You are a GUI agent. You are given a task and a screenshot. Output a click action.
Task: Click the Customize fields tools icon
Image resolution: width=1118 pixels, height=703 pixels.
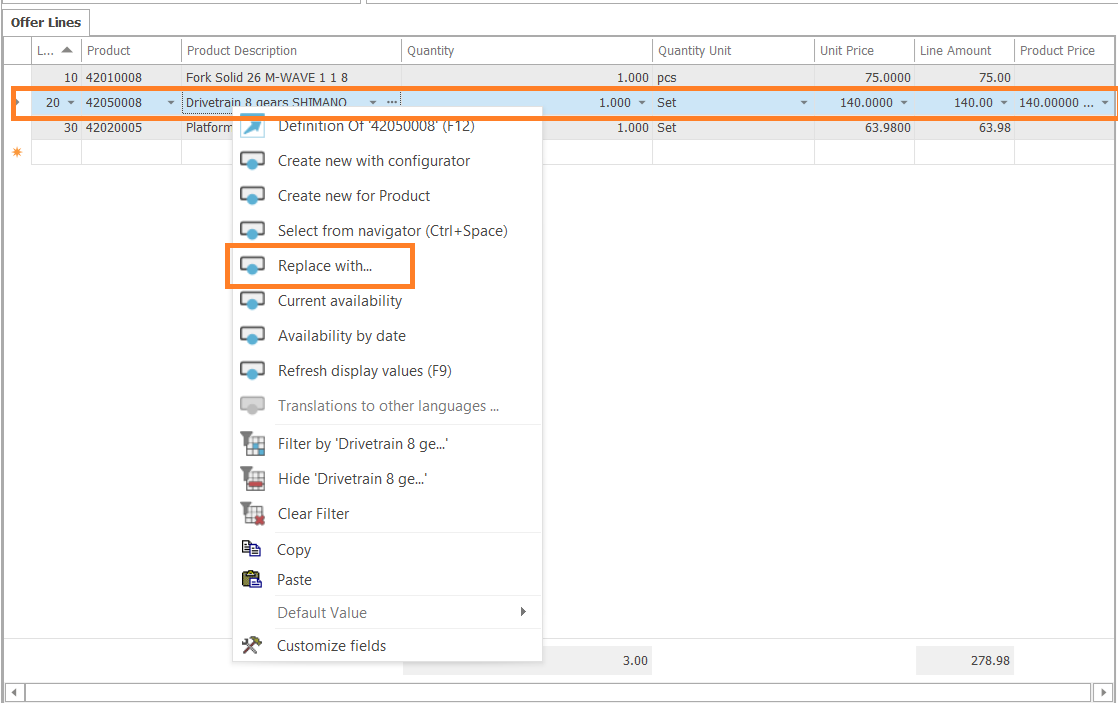[x=252, y=646]
